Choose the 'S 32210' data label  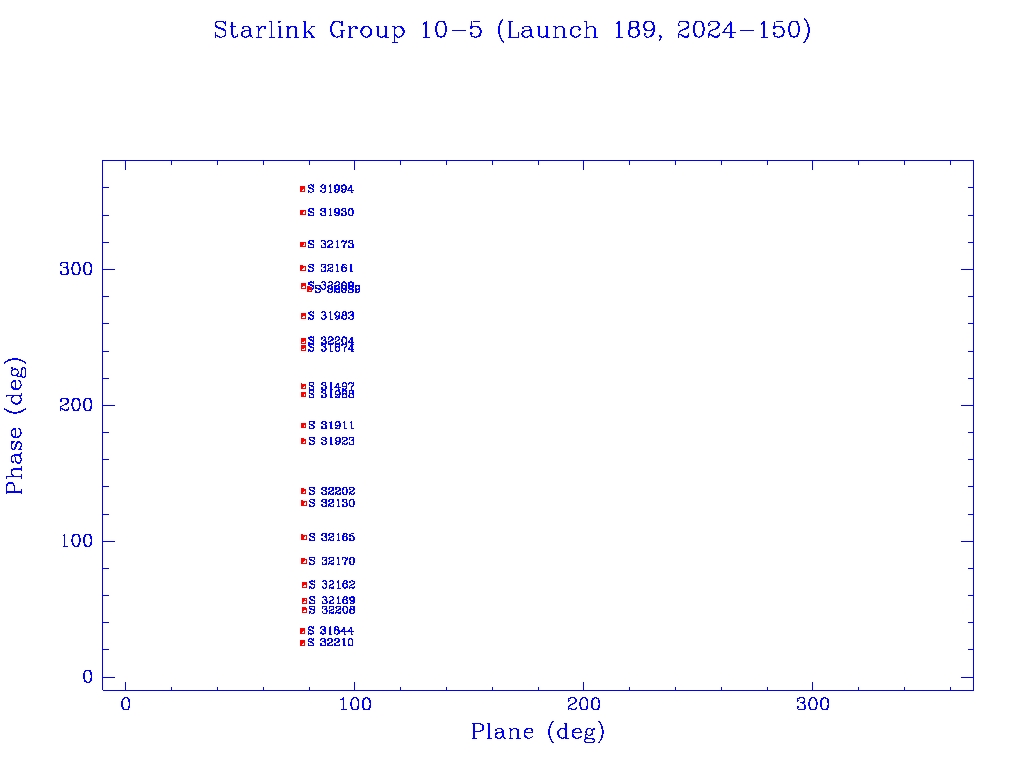point(330,643)
